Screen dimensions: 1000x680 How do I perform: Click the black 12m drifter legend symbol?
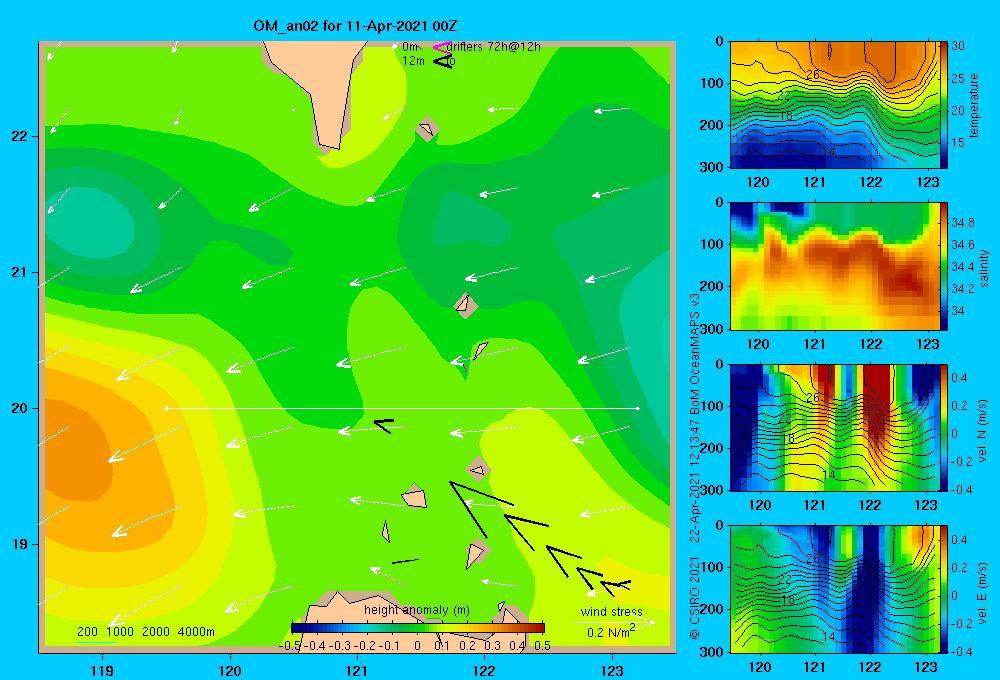(x=443, y=61)
